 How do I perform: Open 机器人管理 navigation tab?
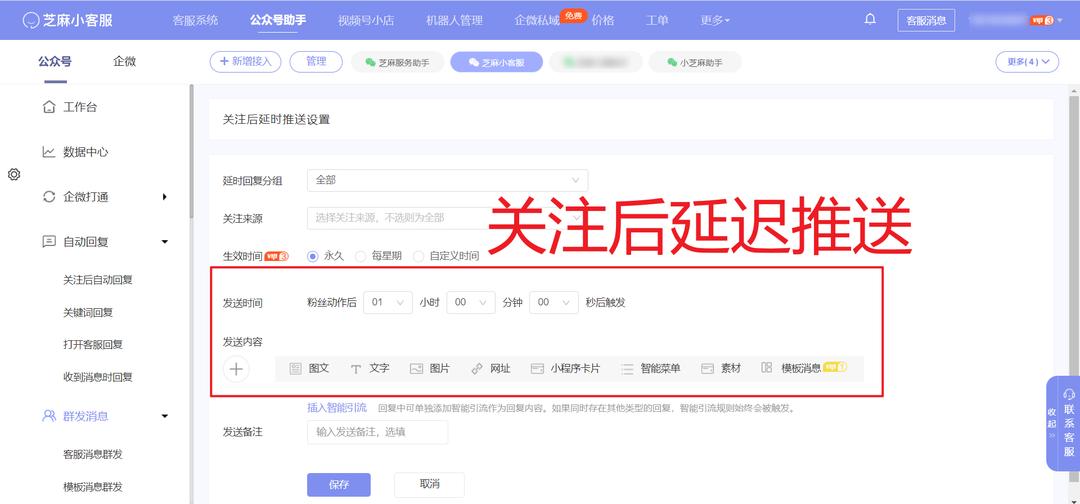coord(454,20)
